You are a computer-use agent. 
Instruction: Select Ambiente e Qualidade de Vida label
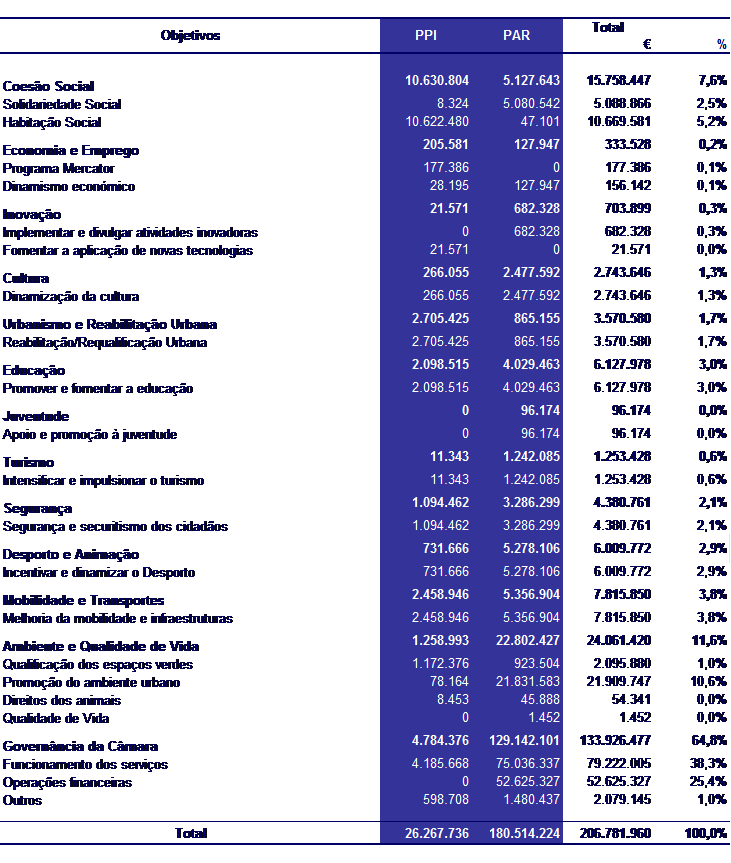coord(101,647)
